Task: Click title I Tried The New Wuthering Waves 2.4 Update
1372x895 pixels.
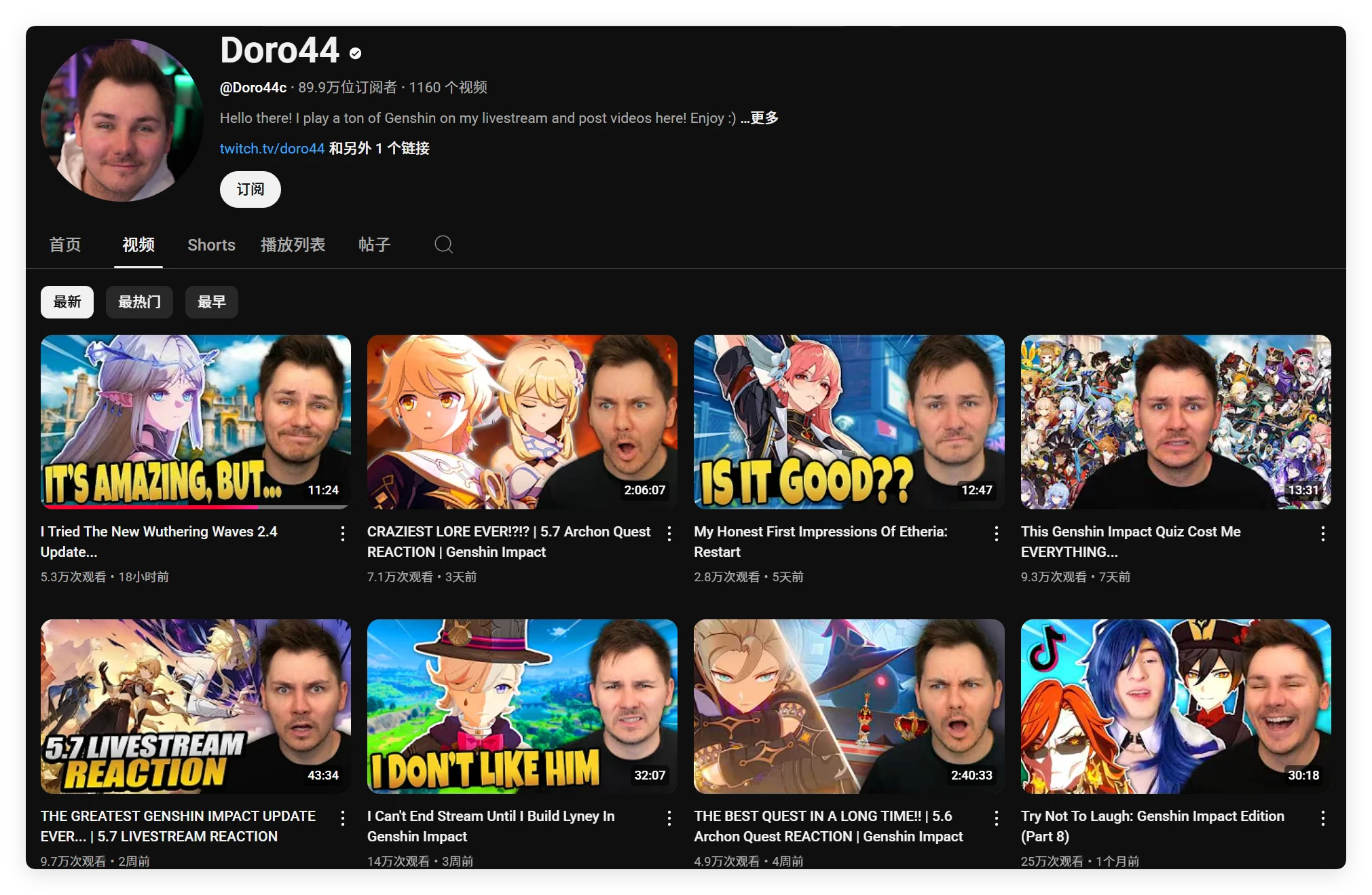Action: pyautogui.click(x=159, y=542)
